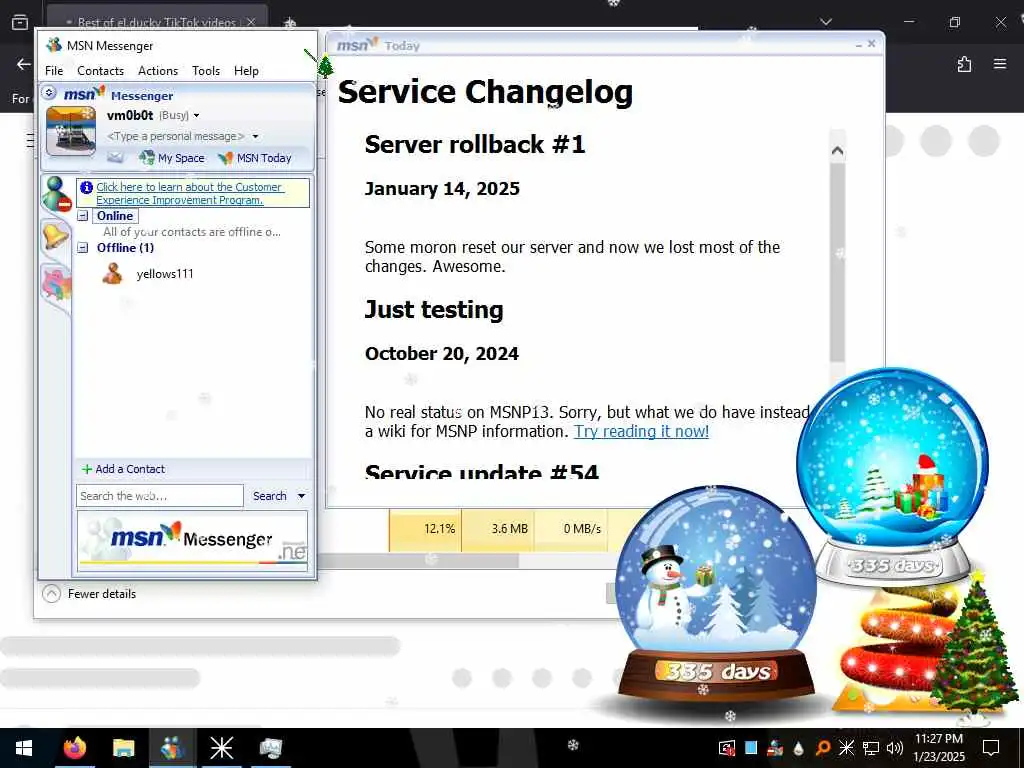Collapse the Offline (1) group
Screen dimensions: 1024x768
click(83, 248)
